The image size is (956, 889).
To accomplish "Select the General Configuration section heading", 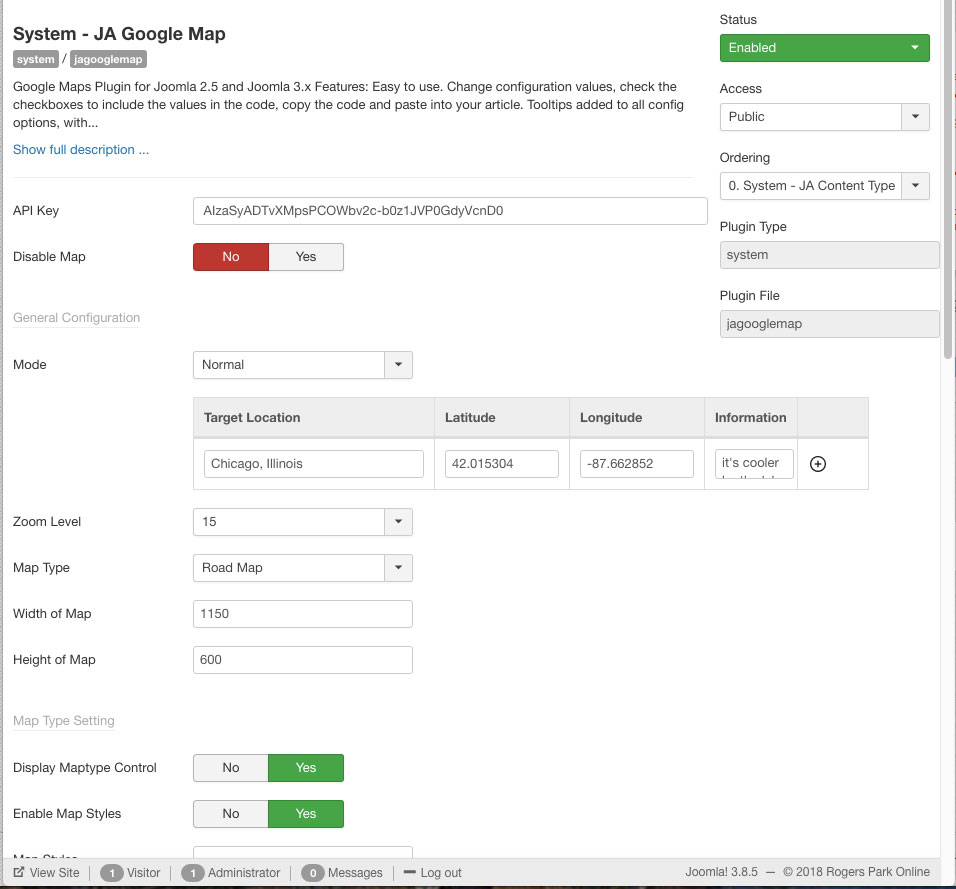I will [x=76, y=318].
